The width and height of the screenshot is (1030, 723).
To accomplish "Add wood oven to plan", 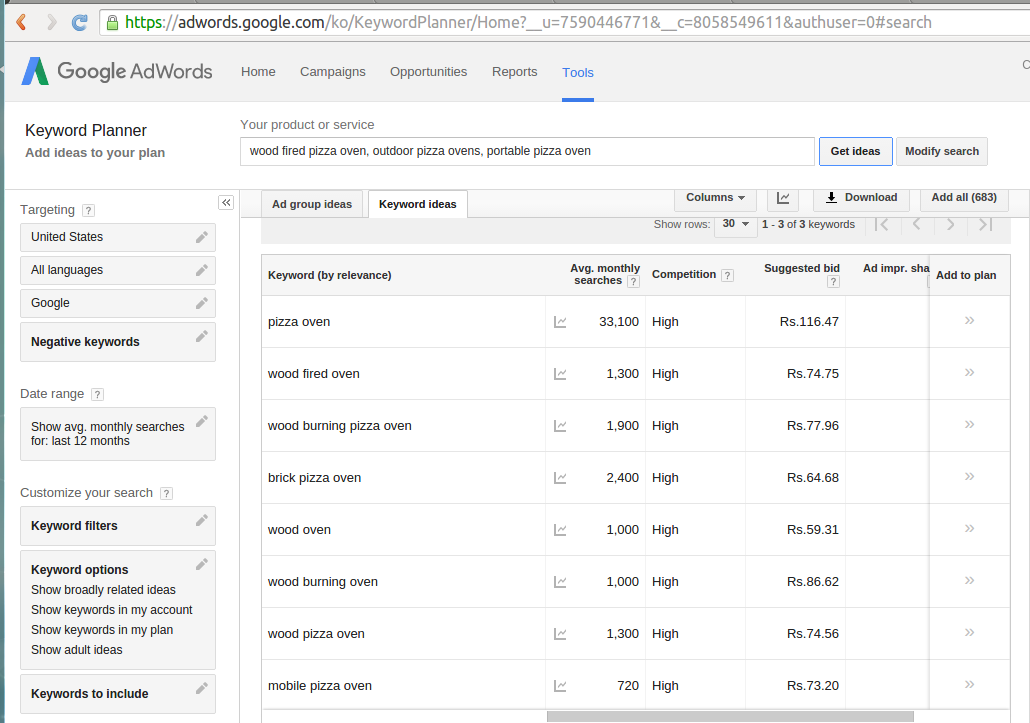I will (x=969, y=528).
